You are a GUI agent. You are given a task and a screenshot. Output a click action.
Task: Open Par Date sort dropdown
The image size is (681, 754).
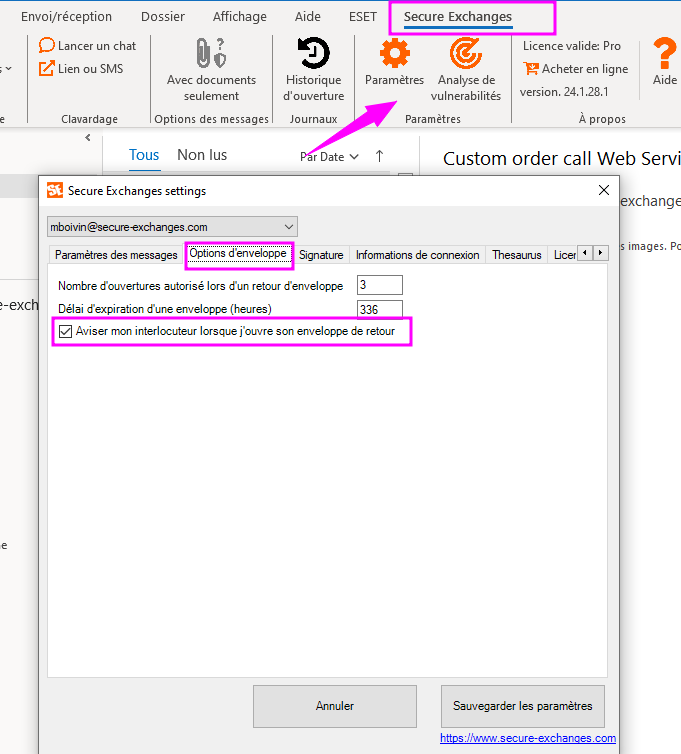[329, 157]
